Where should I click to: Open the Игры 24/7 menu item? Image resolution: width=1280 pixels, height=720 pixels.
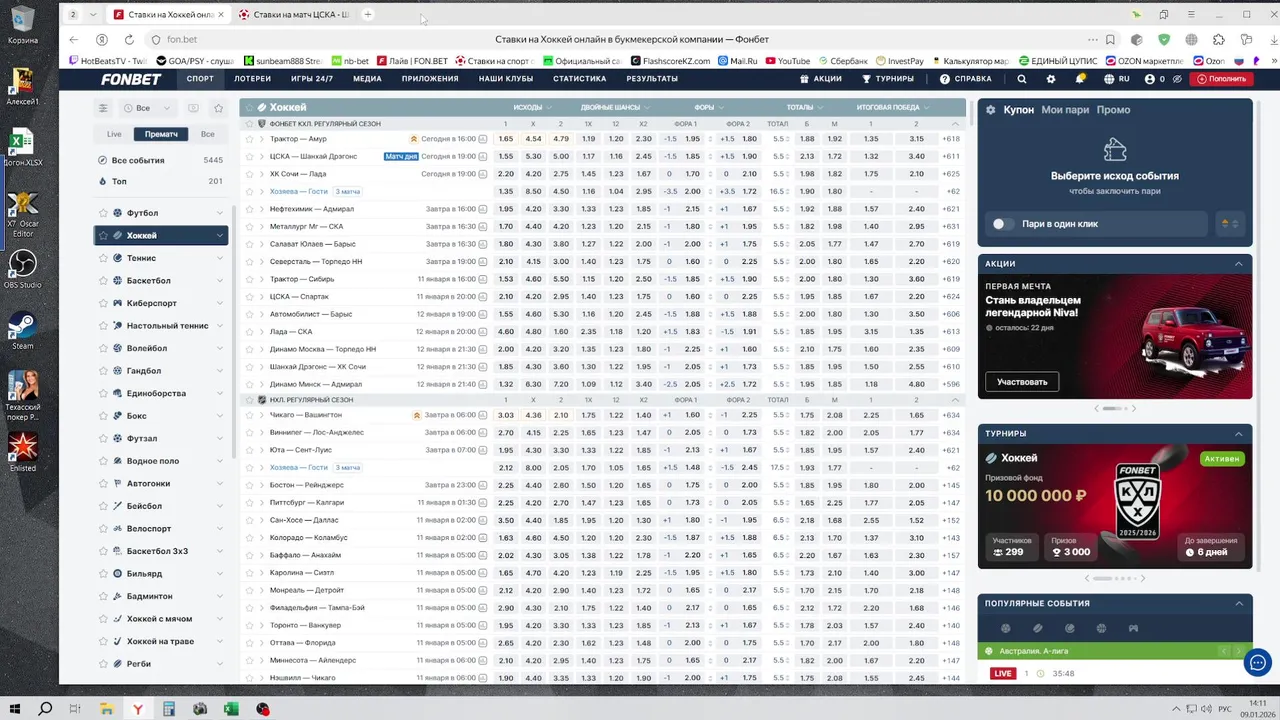[312, 79]
